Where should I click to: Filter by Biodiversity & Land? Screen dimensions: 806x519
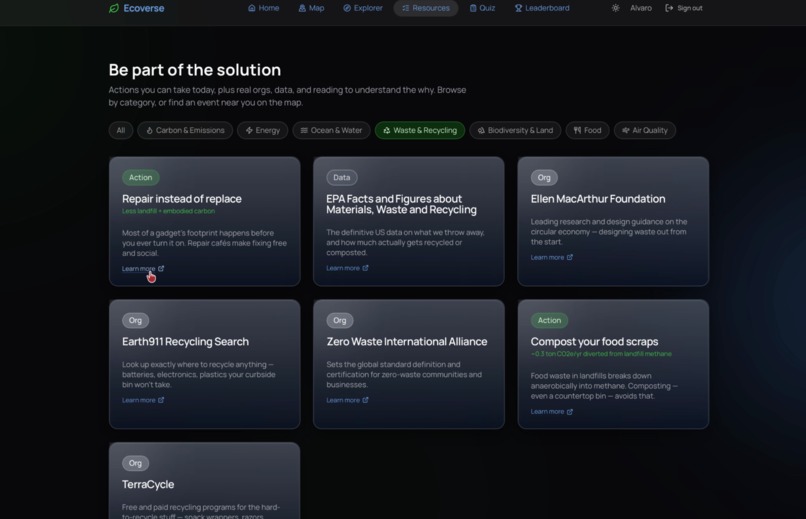click(x=515, y=131)
